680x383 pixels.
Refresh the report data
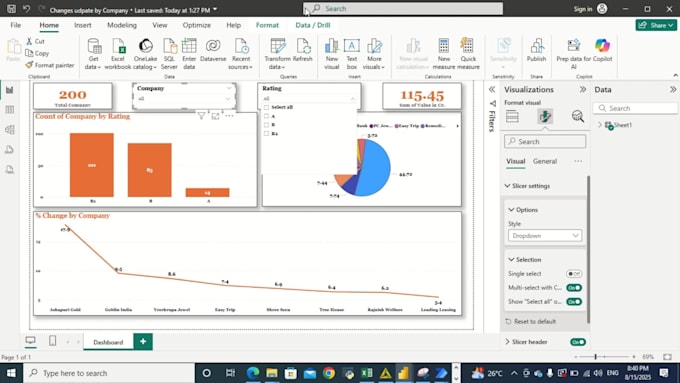click(x=303, y=50)
